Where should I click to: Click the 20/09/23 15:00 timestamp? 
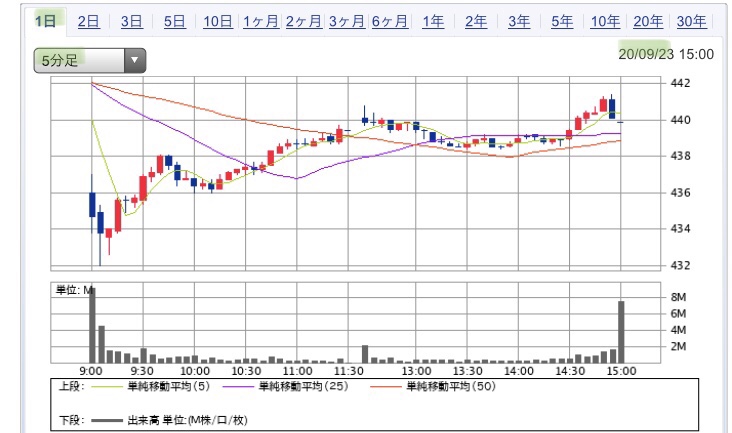(666, 54)
